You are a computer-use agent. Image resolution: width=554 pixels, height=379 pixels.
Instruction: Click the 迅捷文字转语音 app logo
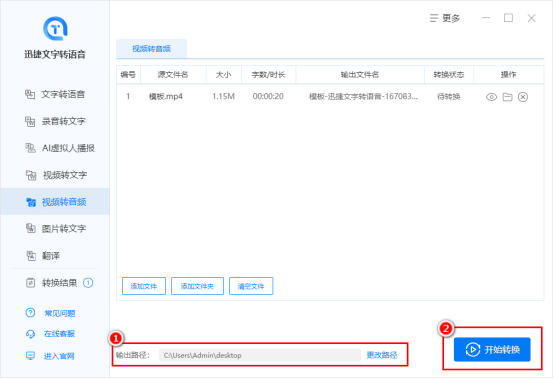(x=55, y=28)
